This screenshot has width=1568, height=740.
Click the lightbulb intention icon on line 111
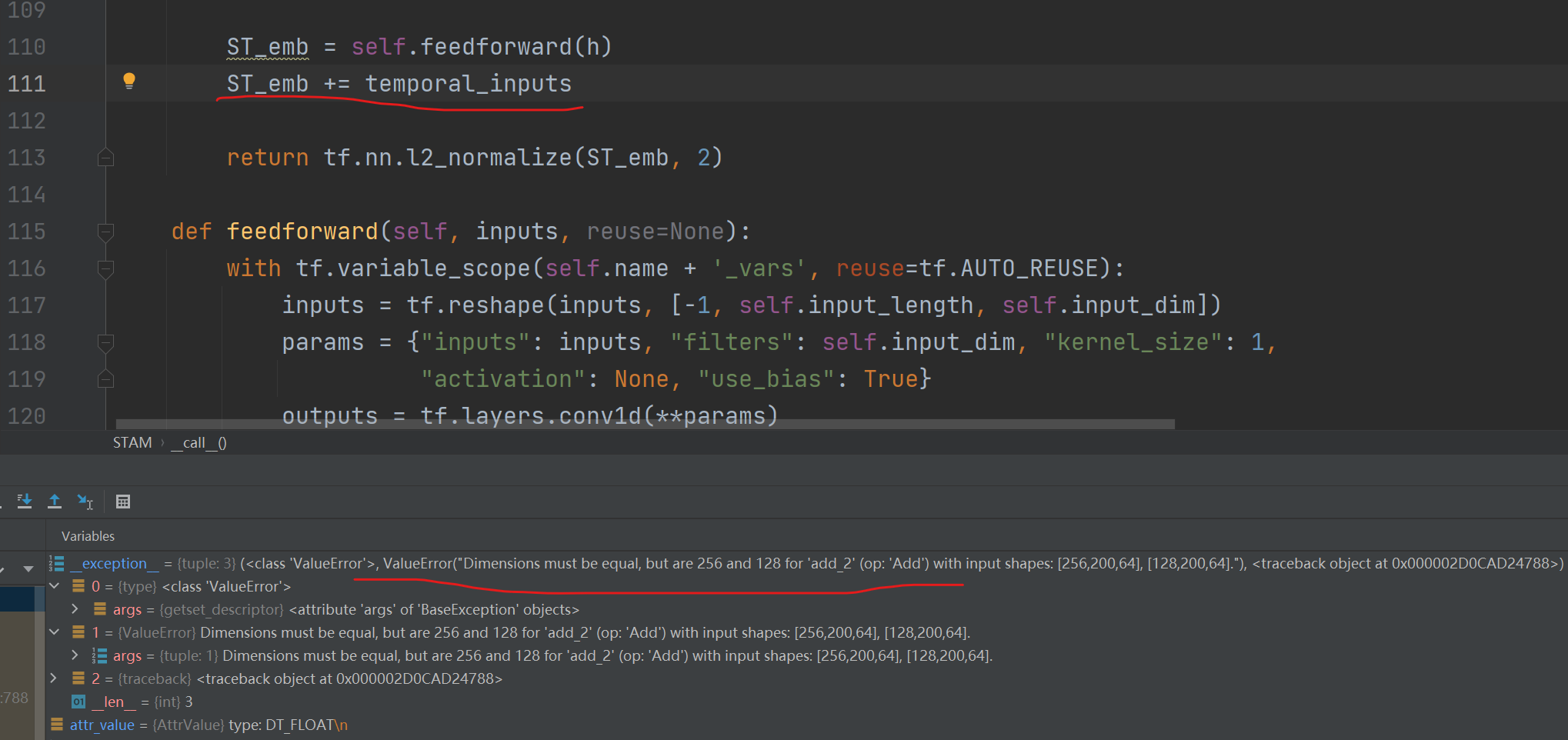[x=129, y=81]
